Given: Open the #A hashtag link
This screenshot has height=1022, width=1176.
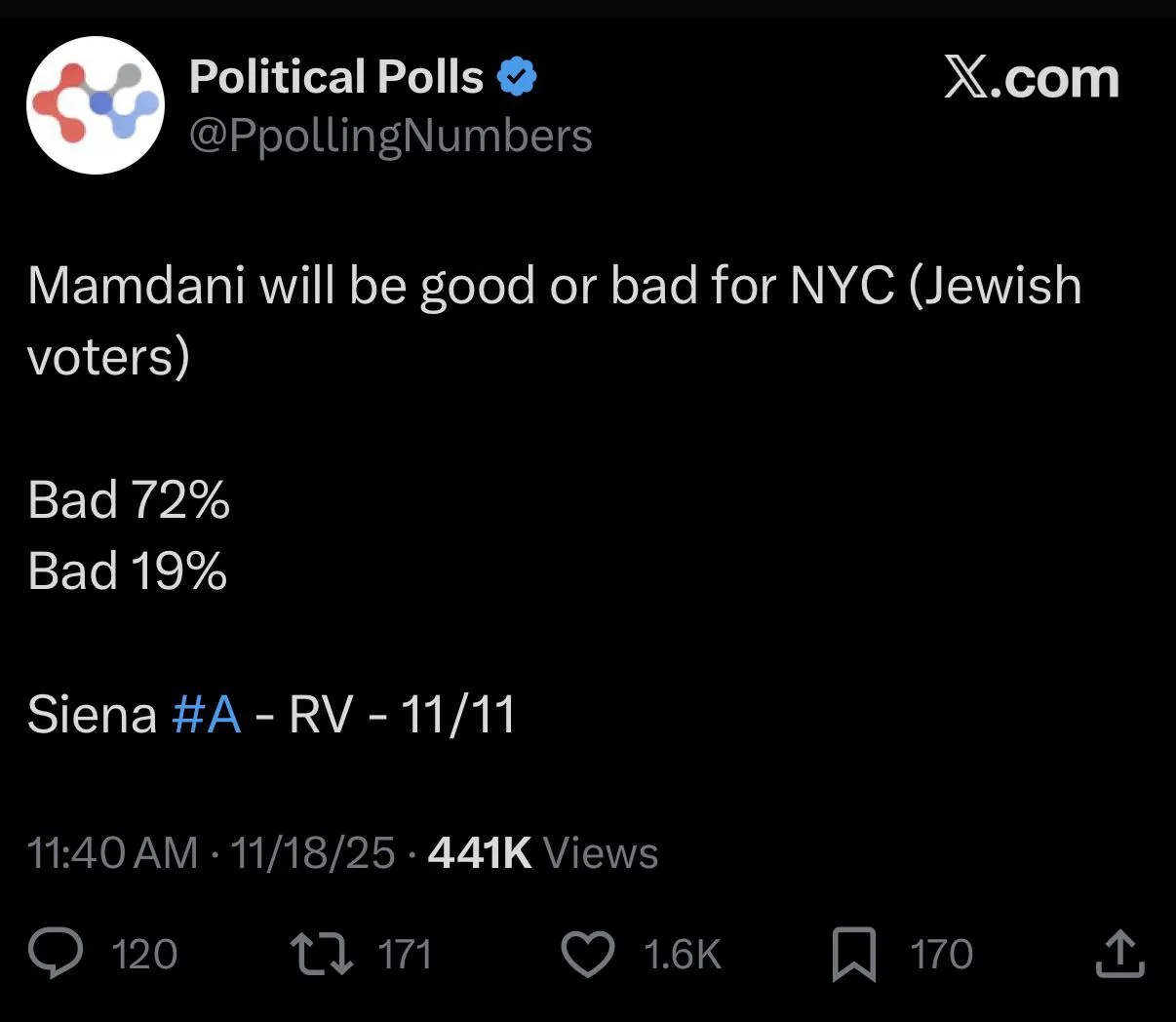Looking at the screenshot, I should tap(206, 714).
